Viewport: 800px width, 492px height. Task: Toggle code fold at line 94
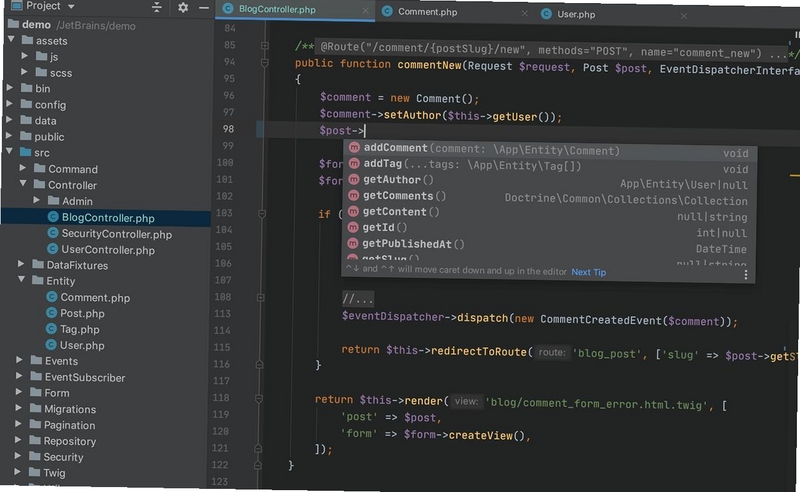point(264,63)
